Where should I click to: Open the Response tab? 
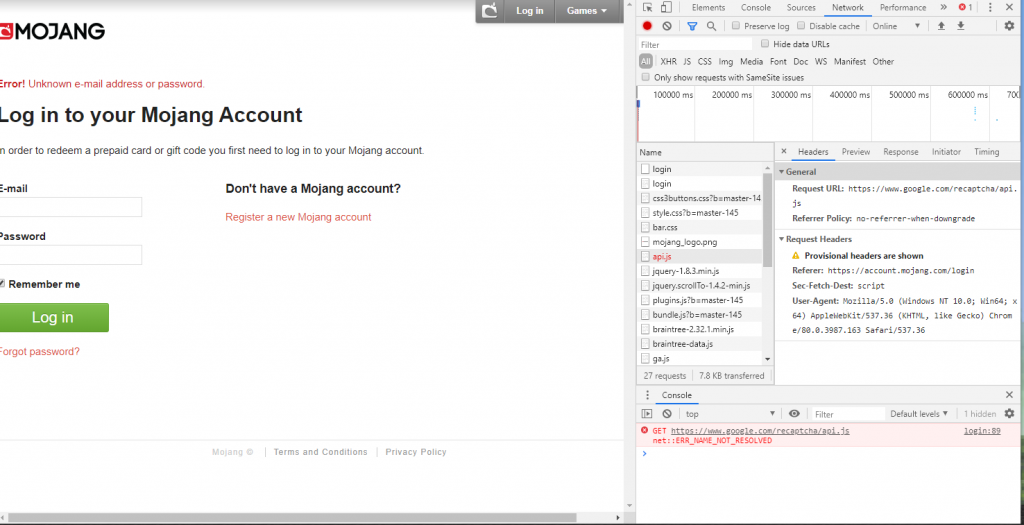(x=901, y=151)
